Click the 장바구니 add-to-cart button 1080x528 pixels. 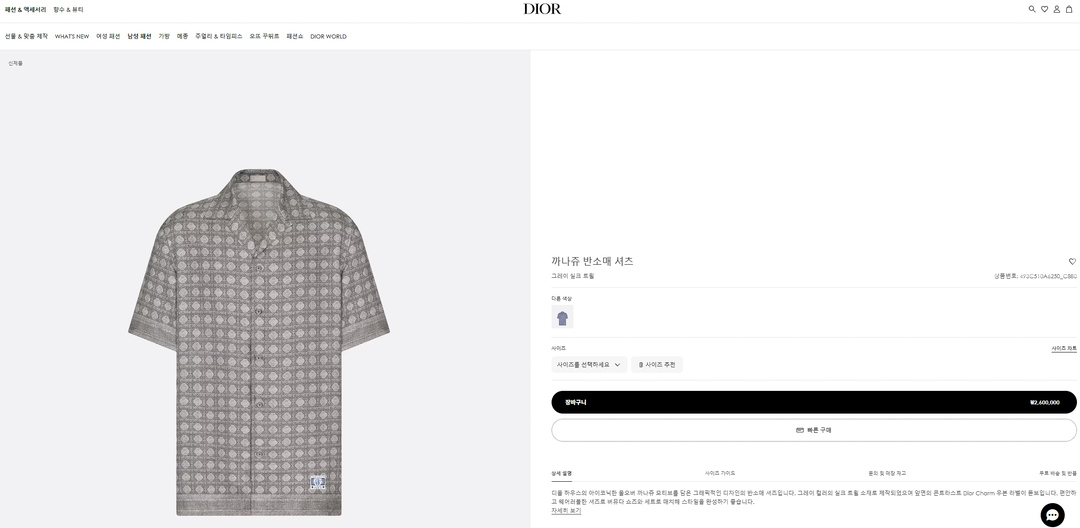pos(814,402)
